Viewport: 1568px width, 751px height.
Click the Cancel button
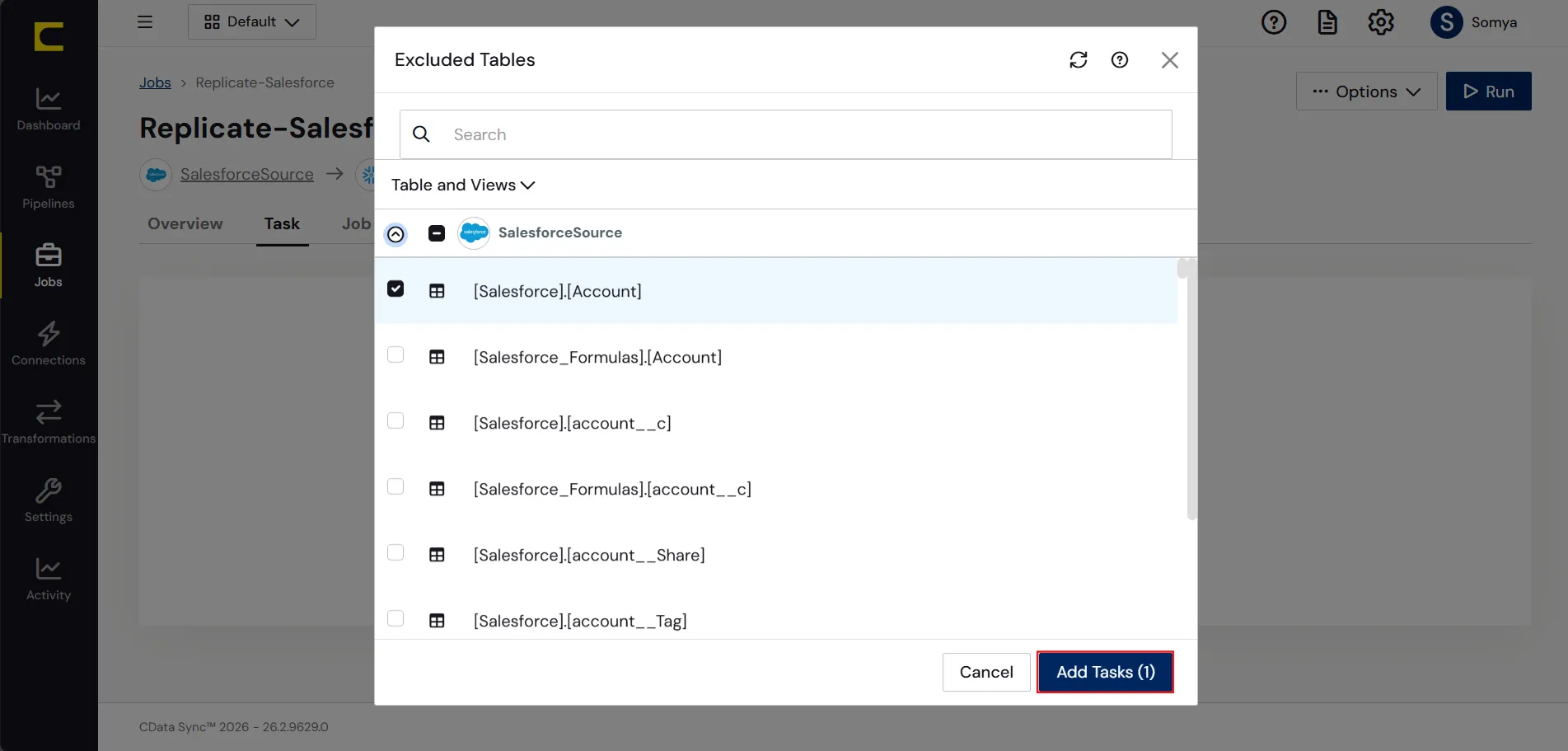[x=986, y=672]
